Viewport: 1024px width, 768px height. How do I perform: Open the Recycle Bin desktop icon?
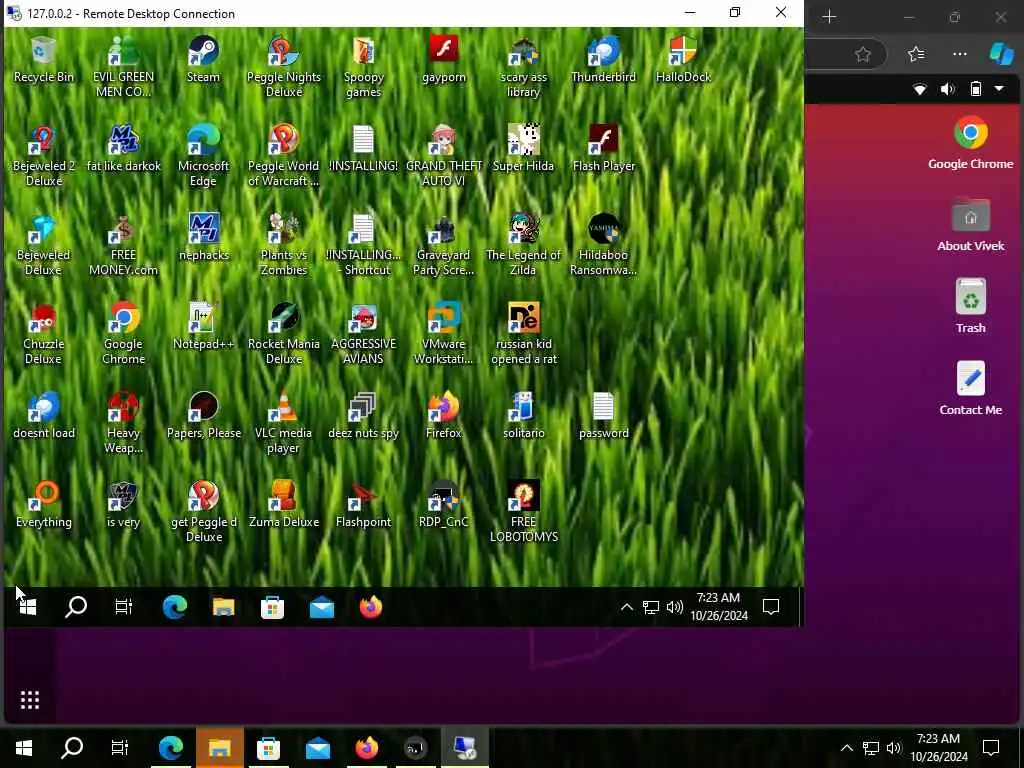coord(43,59)
